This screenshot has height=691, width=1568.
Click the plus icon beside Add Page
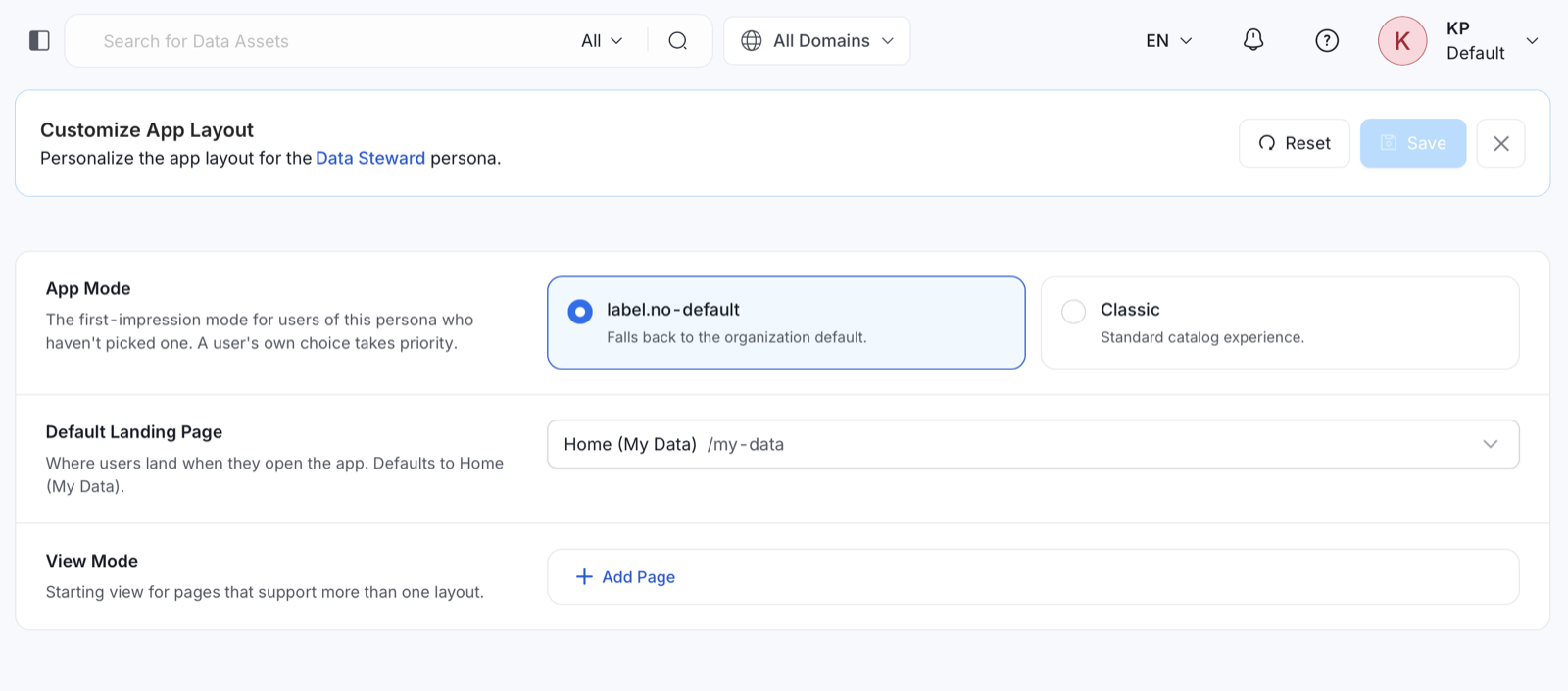[x=584, y=576]
